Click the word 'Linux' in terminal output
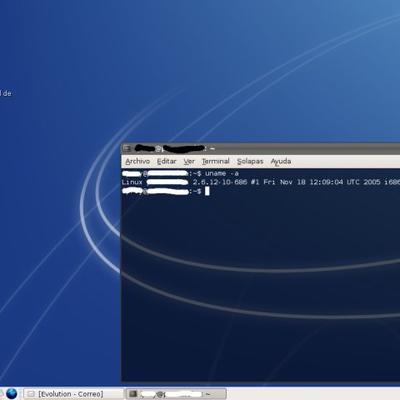The image size is (400, 400). (132, 182)
